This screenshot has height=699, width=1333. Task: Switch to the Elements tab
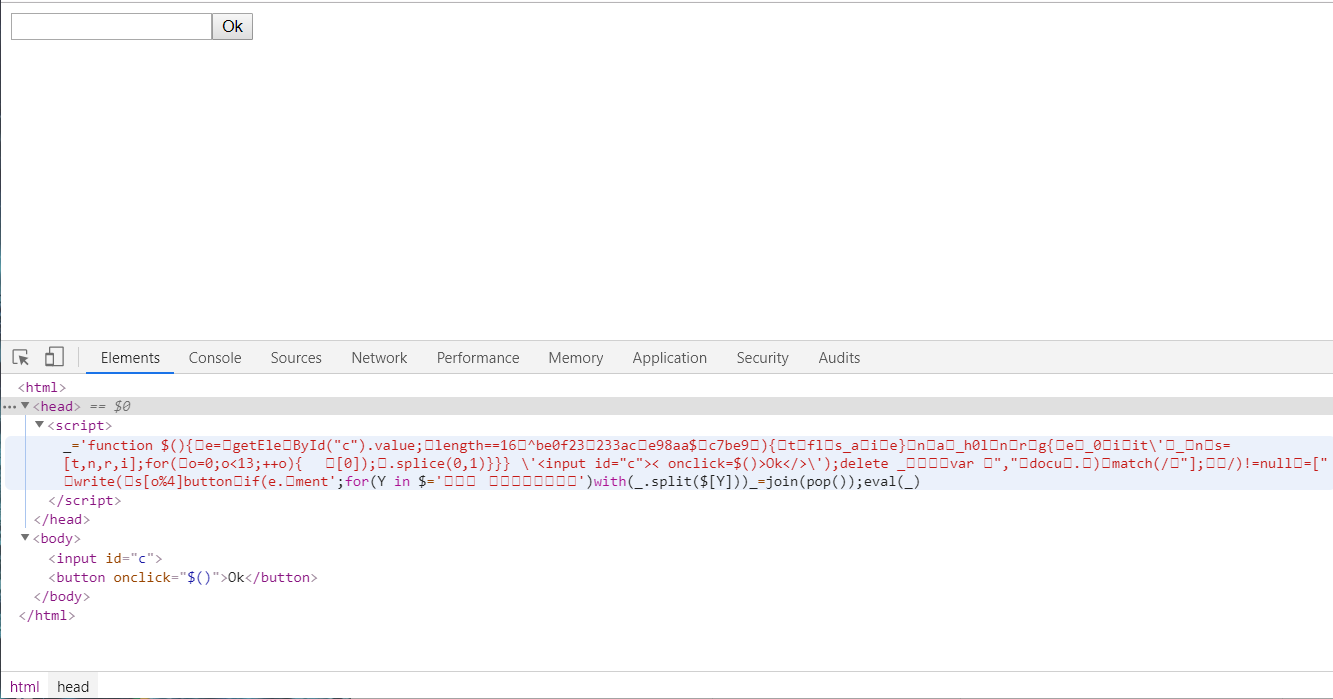pos(130,358)
